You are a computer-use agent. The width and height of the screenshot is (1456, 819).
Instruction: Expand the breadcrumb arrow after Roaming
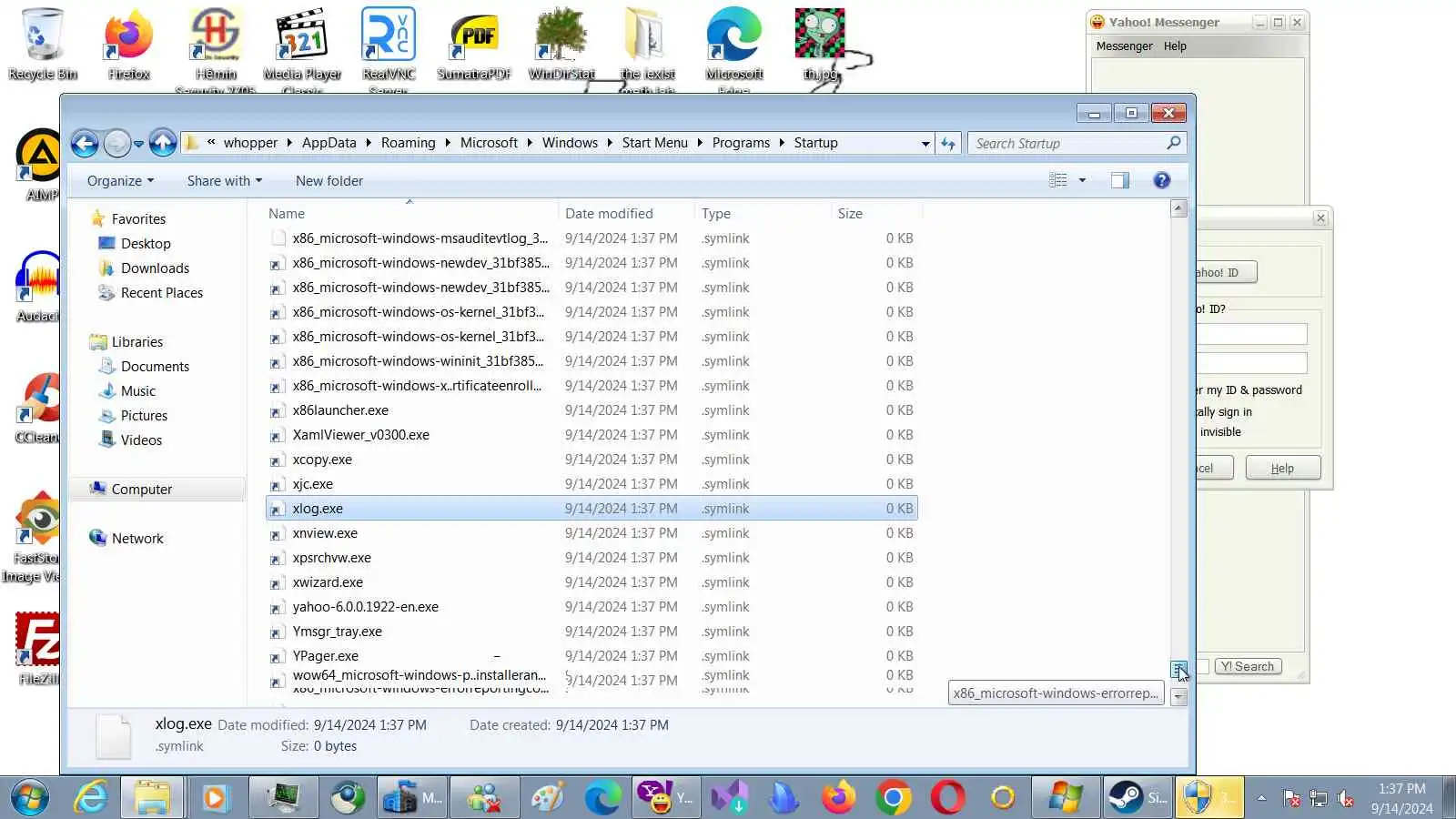point(448,143)
